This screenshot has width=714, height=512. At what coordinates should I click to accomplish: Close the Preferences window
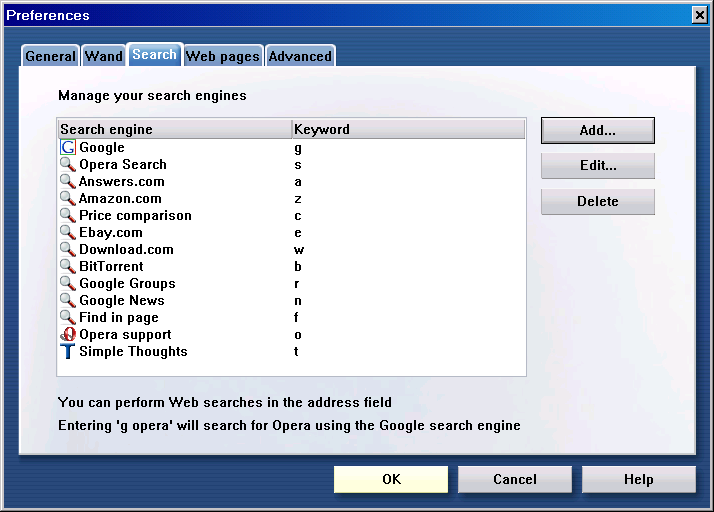click(x=699, y=15)
